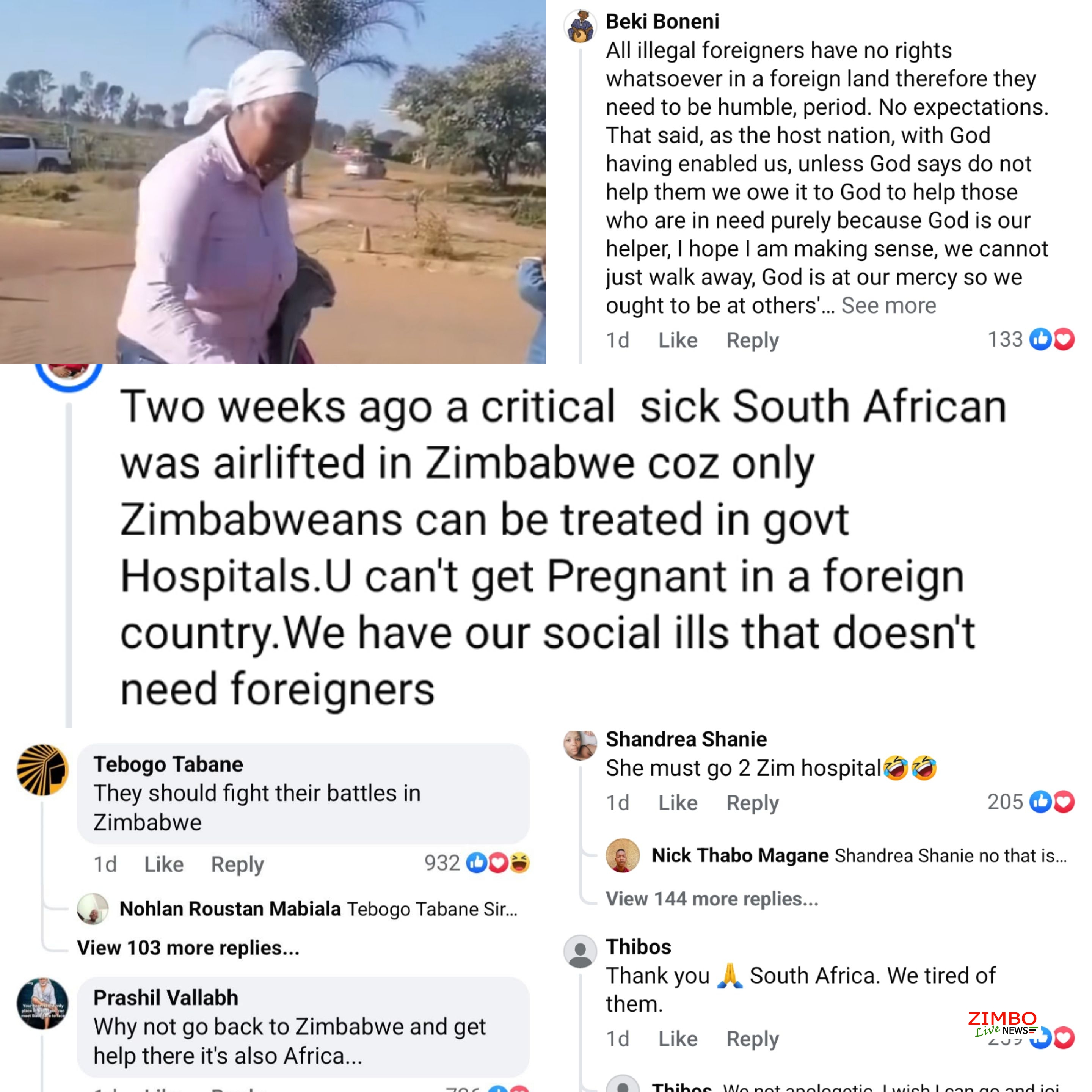The height and width of the screenshot is (1092, 1092).
Task: Show 932 reactions on Tebogo Tabane's comment
Action: 477,863
